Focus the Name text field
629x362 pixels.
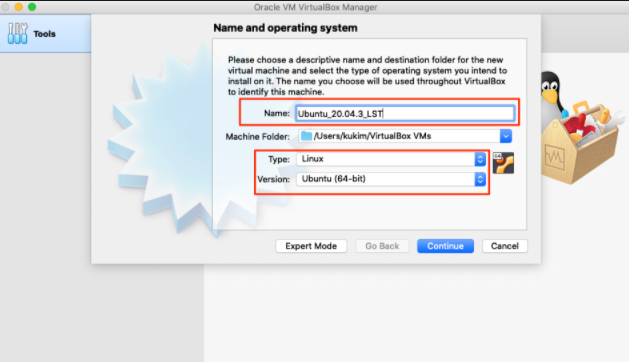point(405,114)
